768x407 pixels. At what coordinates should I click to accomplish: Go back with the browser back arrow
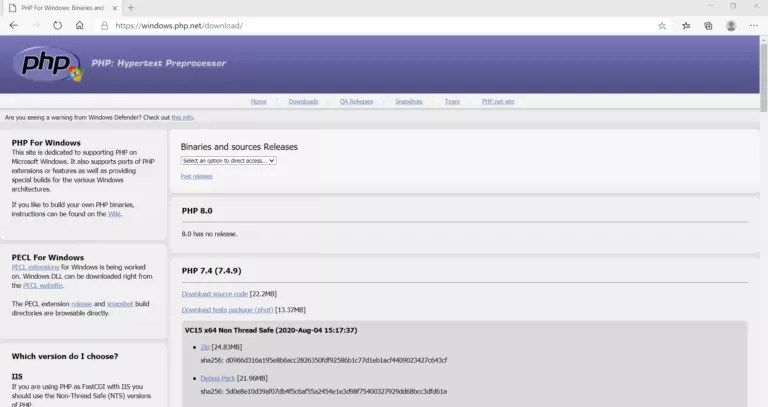point(14,25)
